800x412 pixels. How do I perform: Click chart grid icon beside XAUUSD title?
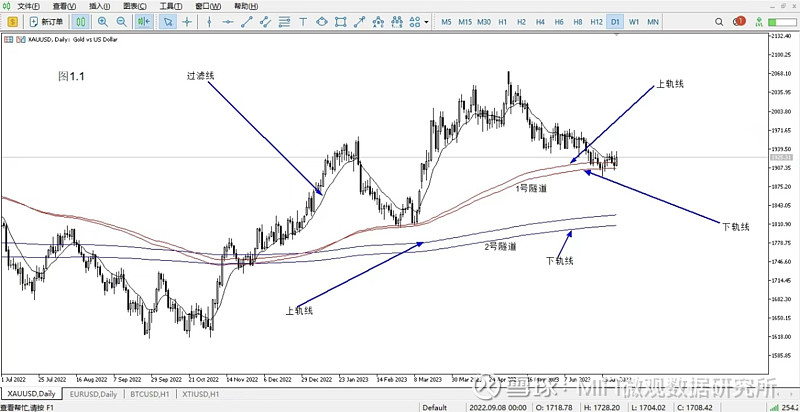[8, 39]
